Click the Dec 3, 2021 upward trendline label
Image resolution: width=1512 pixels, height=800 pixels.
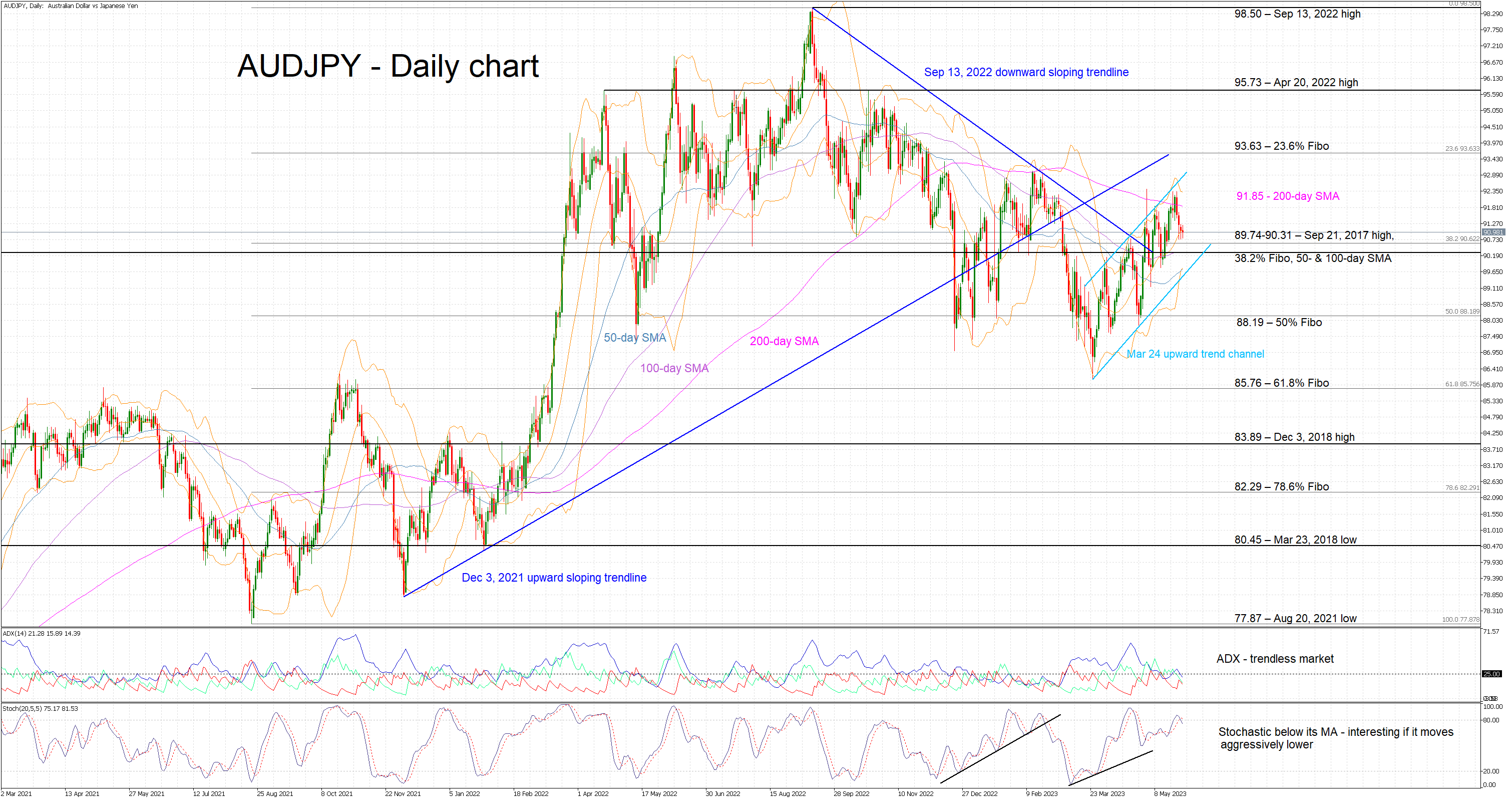[554, 578]
